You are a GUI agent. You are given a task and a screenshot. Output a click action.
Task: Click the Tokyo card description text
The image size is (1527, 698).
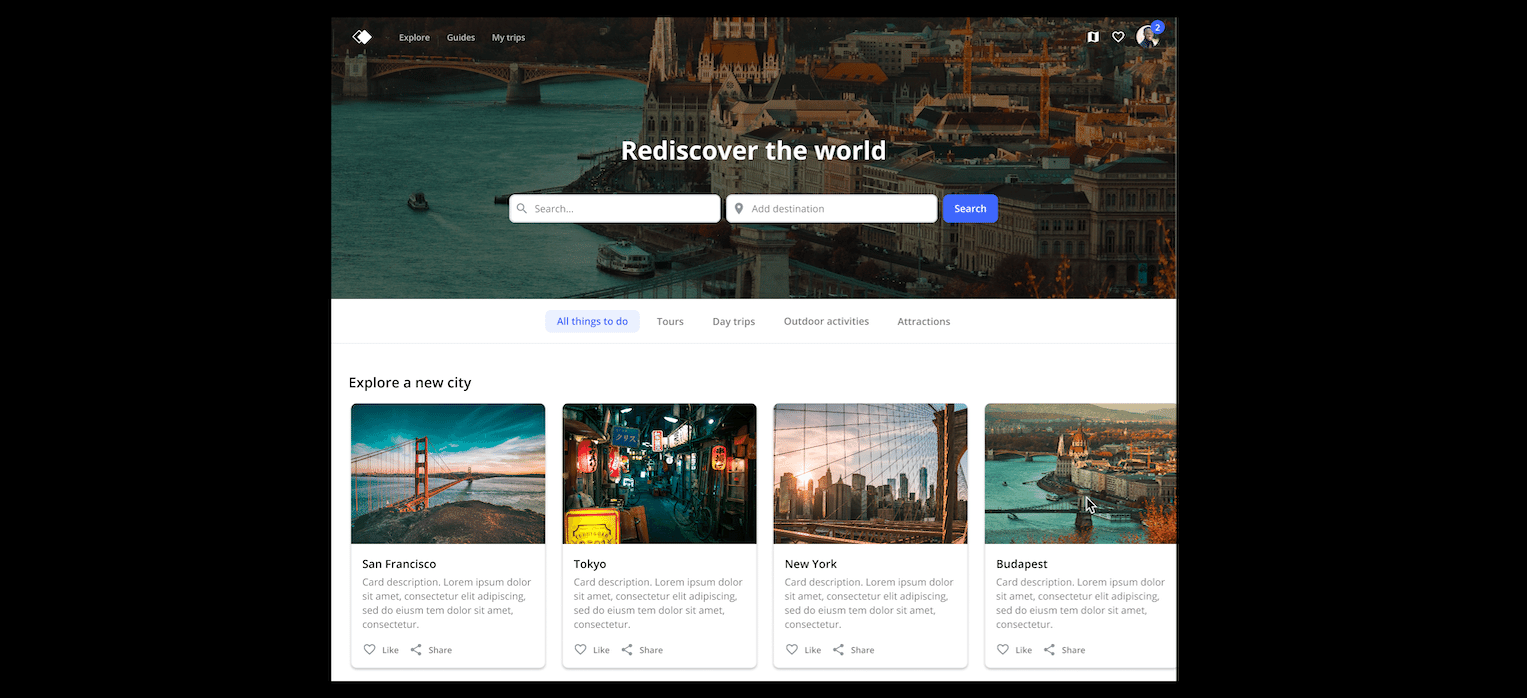658,603
